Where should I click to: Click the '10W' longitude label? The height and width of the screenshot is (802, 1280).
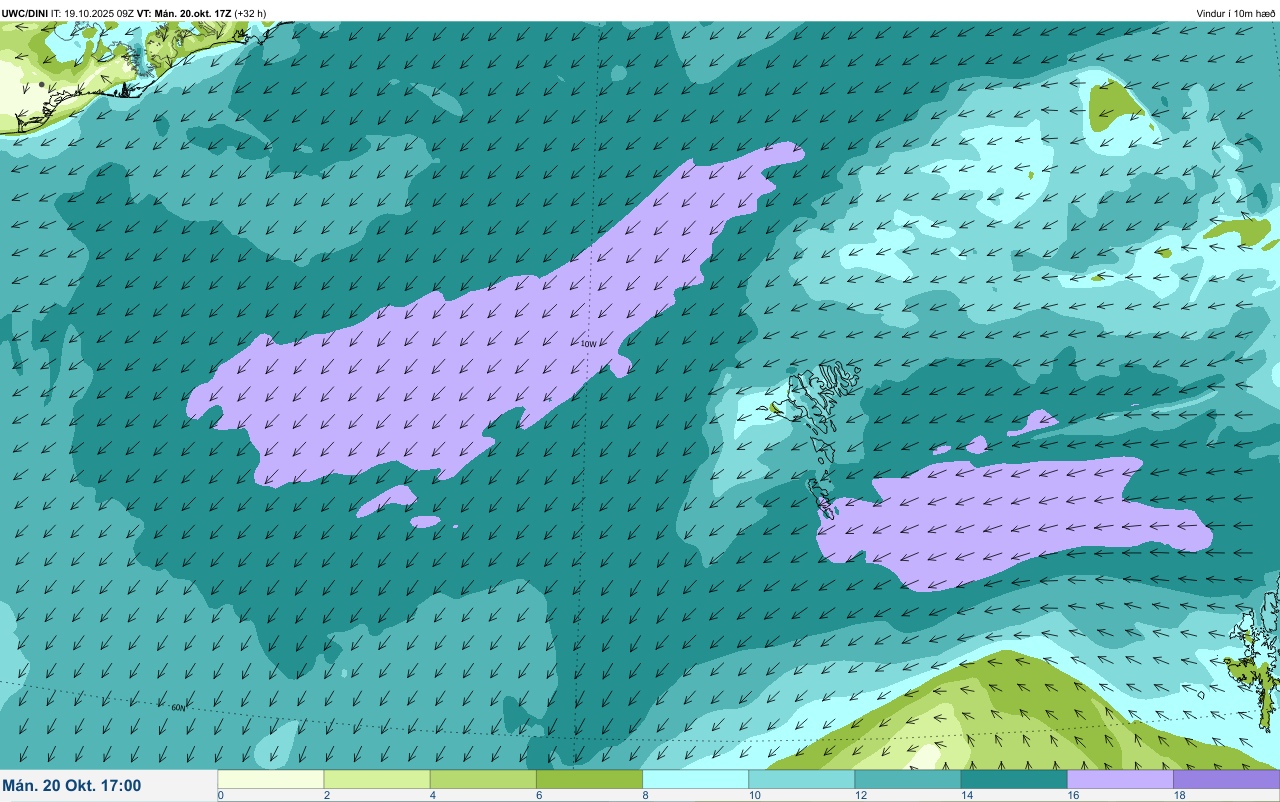pyautogui.click(x=588, y=344)
